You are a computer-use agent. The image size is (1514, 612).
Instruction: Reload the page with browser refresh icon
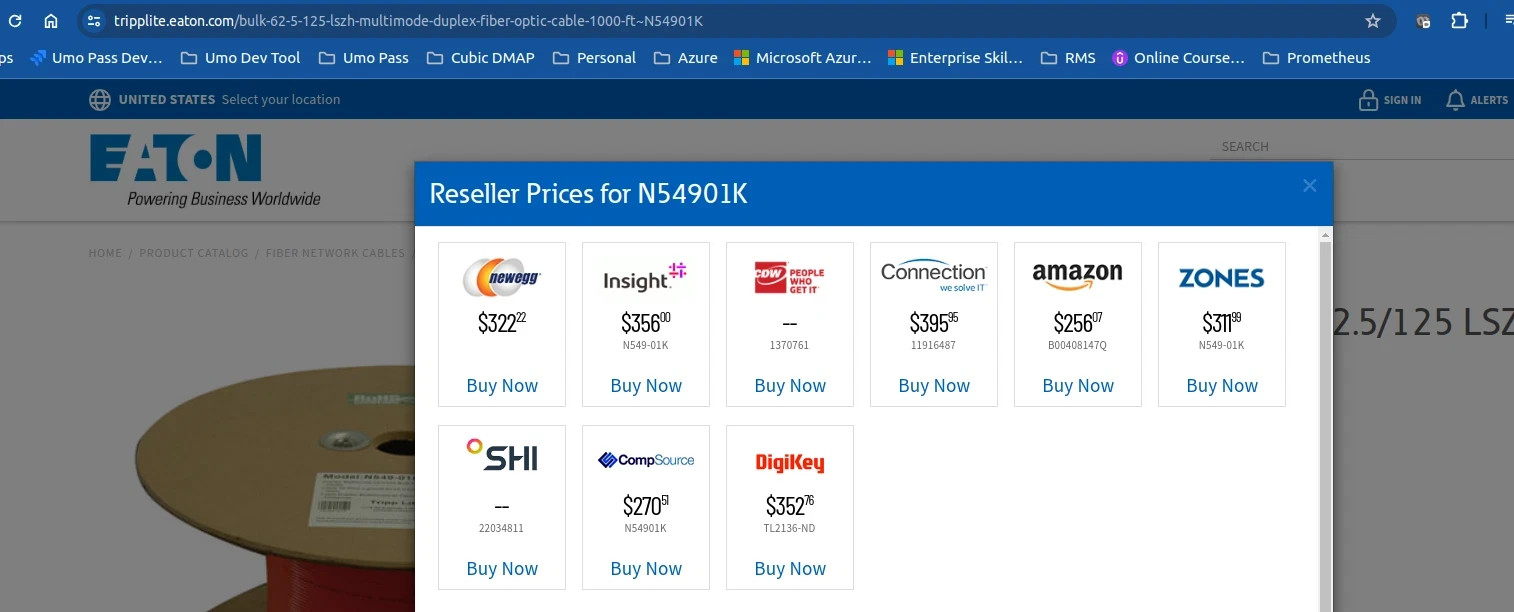click(x=15, y=21)
